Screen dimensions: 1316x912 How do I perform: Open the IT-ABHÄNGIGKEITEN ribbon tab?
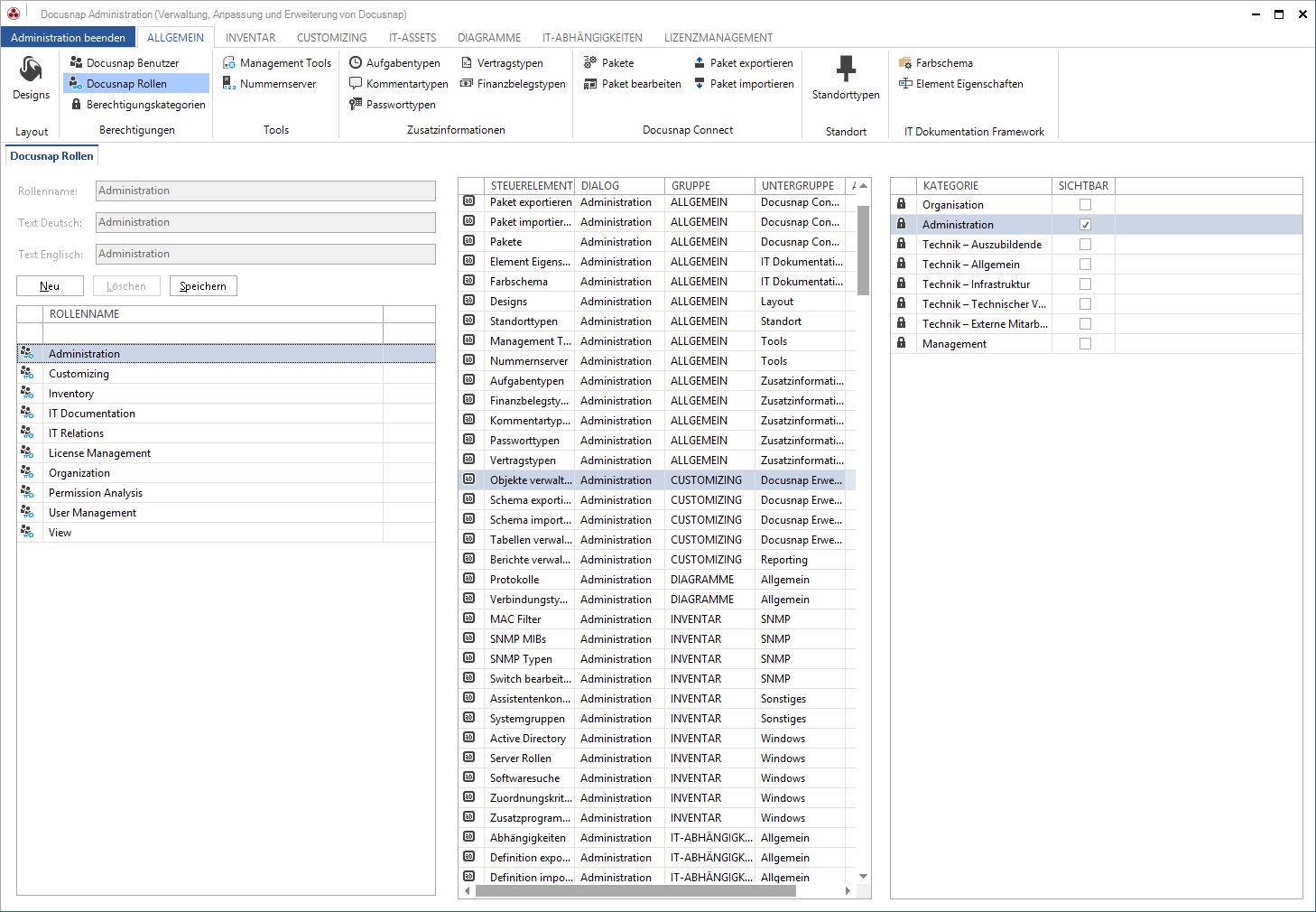coord(592,38)
